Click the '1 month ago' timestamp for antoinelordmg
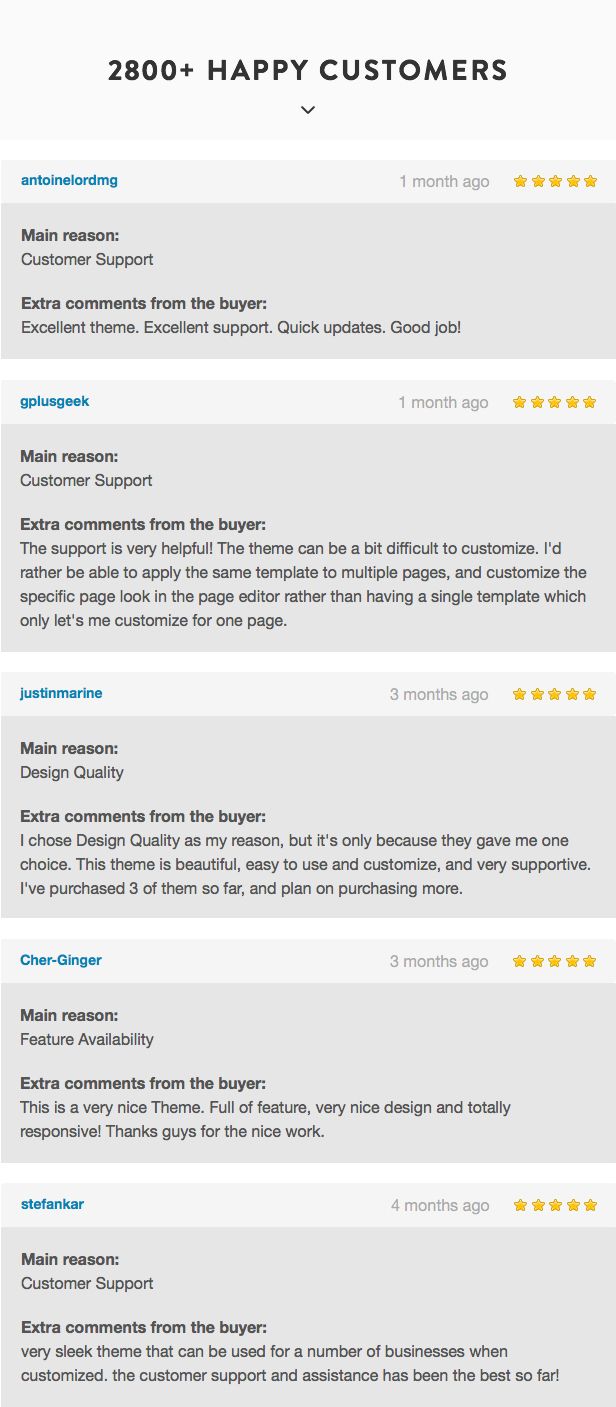 click(444, 182)
